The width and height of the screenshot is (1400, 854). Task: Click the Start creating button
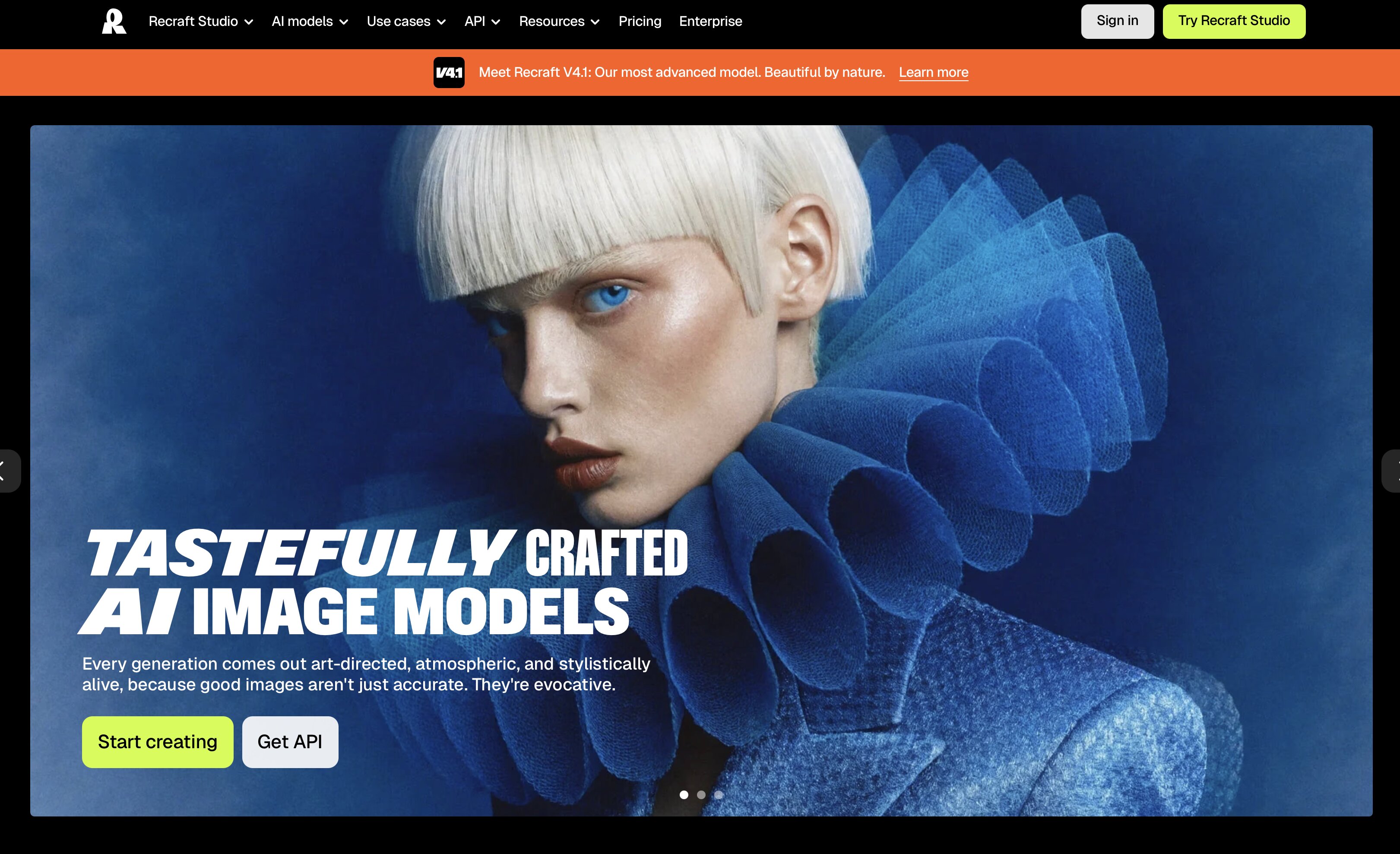pyautogui.click(x=157, y=741)
